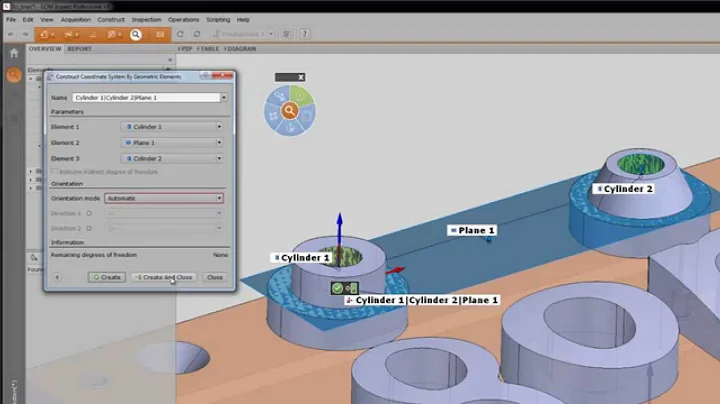
Task: Select the Cylinder 1 label in 3D view
Action: click(301, 258)
